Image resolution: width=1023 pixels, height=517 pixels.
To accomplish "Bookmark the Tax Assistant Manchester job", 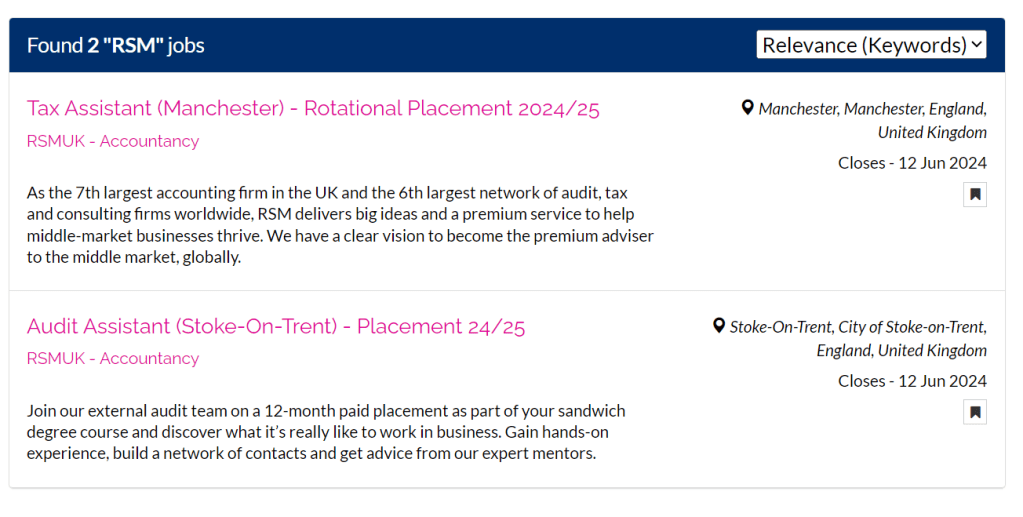I will [x=975, y=194].
